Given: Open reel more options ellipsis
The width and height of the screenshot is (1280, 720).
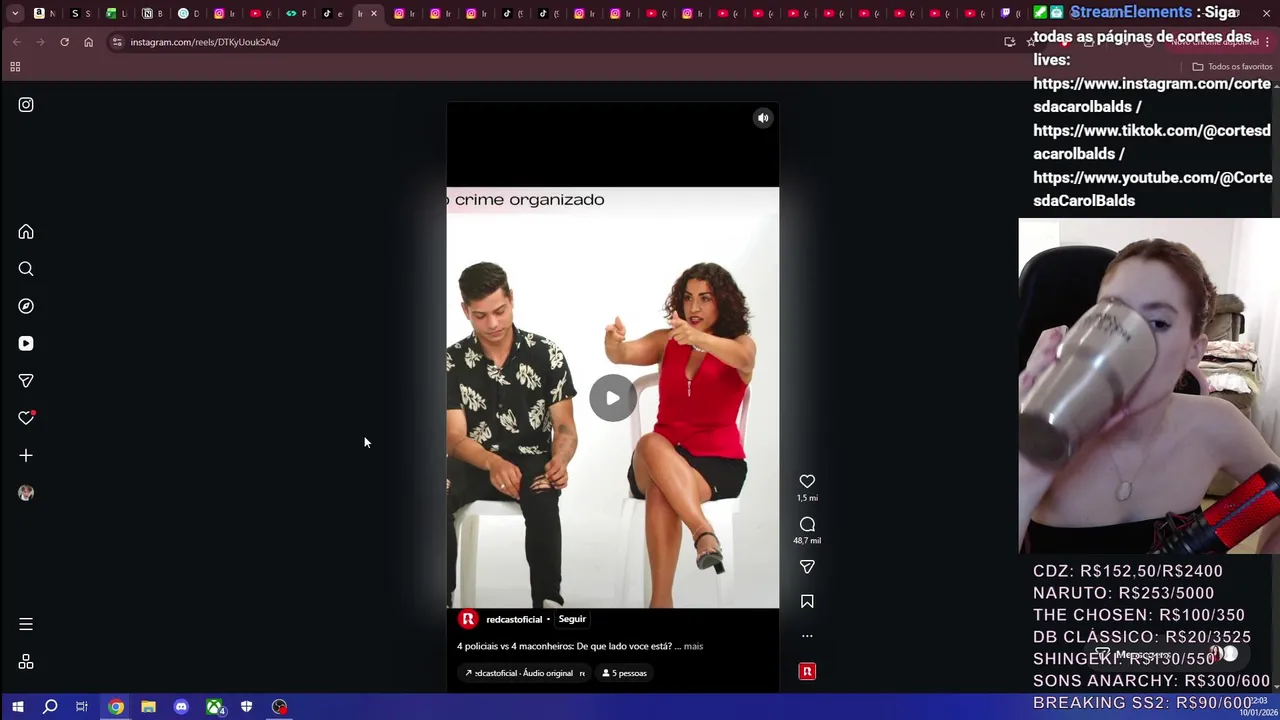Looking at the screenshot, I should (x=807, y=636).
